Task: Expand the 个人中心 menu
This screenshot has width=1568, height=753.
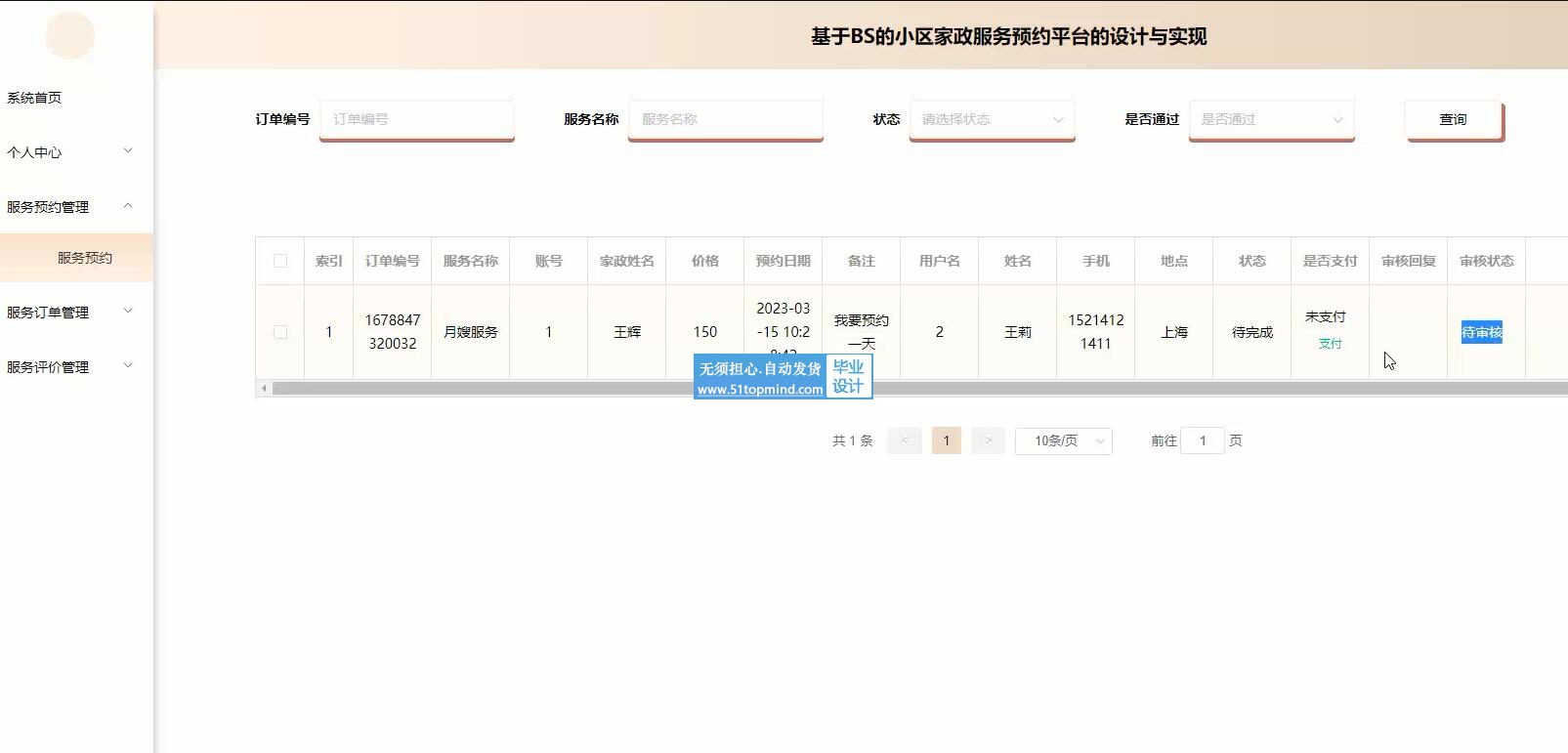Action: click(68, 152)
